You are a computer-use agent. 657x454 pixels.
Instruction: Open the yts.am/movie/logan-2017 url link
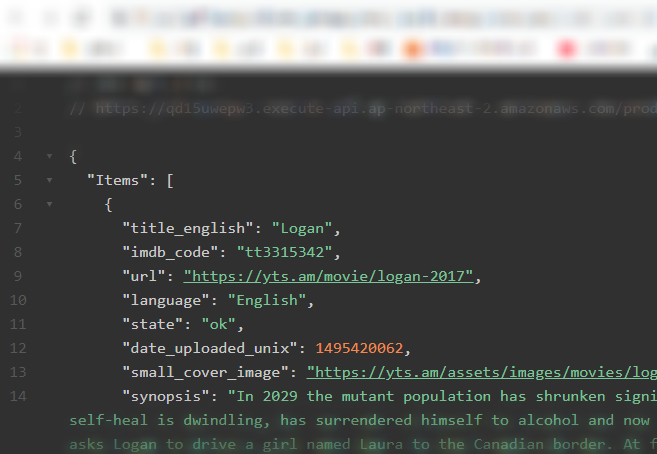328,276
